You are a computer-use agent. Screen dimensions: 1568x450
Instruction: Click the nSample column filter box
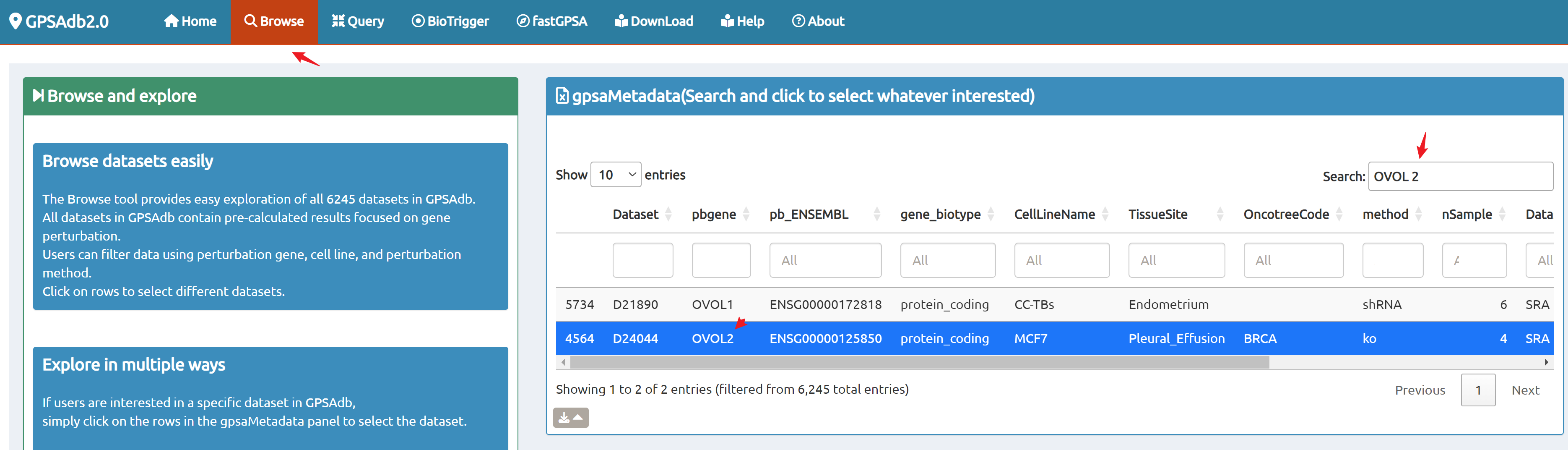pos(1474,260)
